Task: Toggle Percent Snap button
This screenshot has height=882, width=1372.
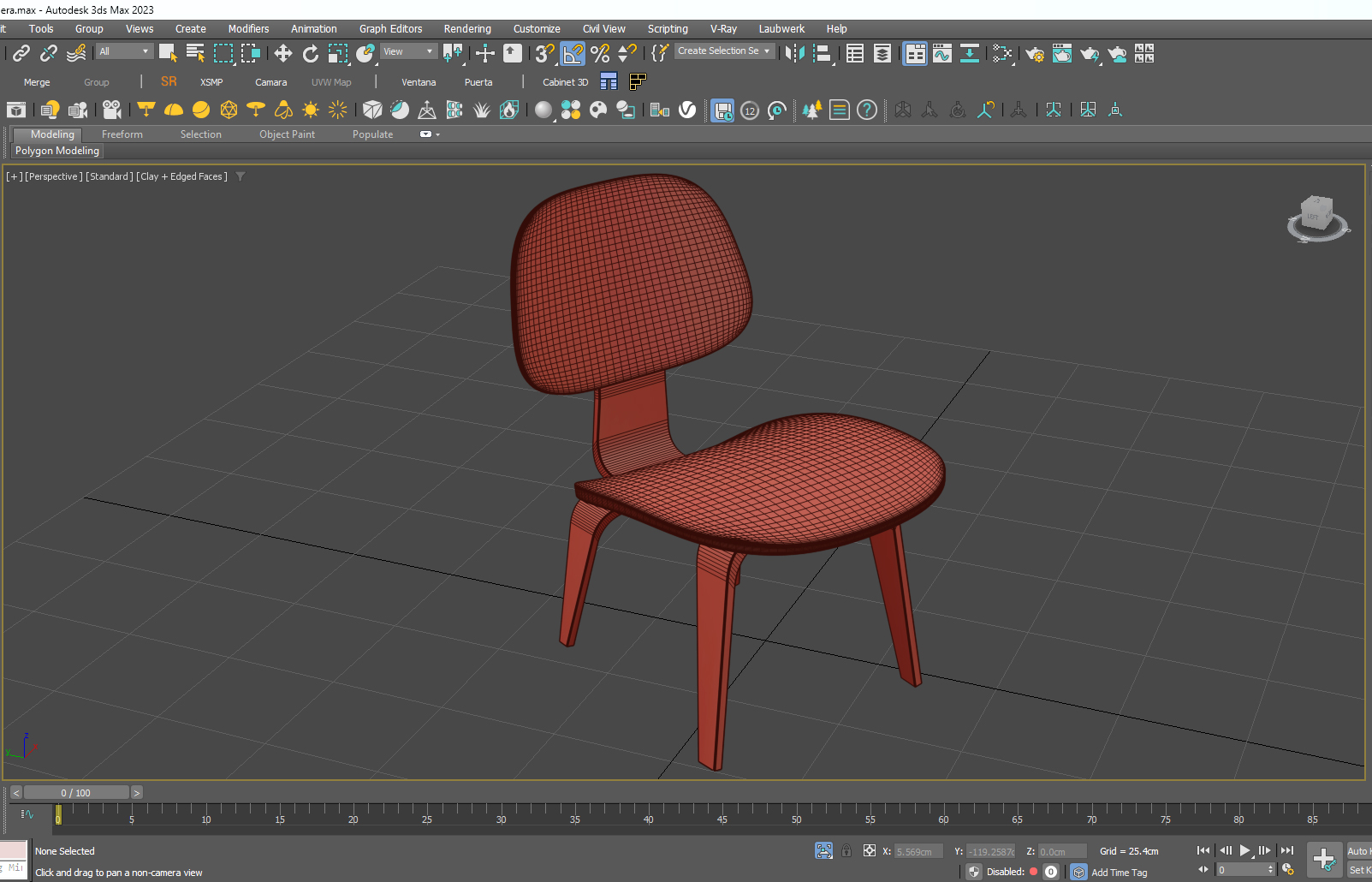Action: pyautogui.click(x=600, y=53)
